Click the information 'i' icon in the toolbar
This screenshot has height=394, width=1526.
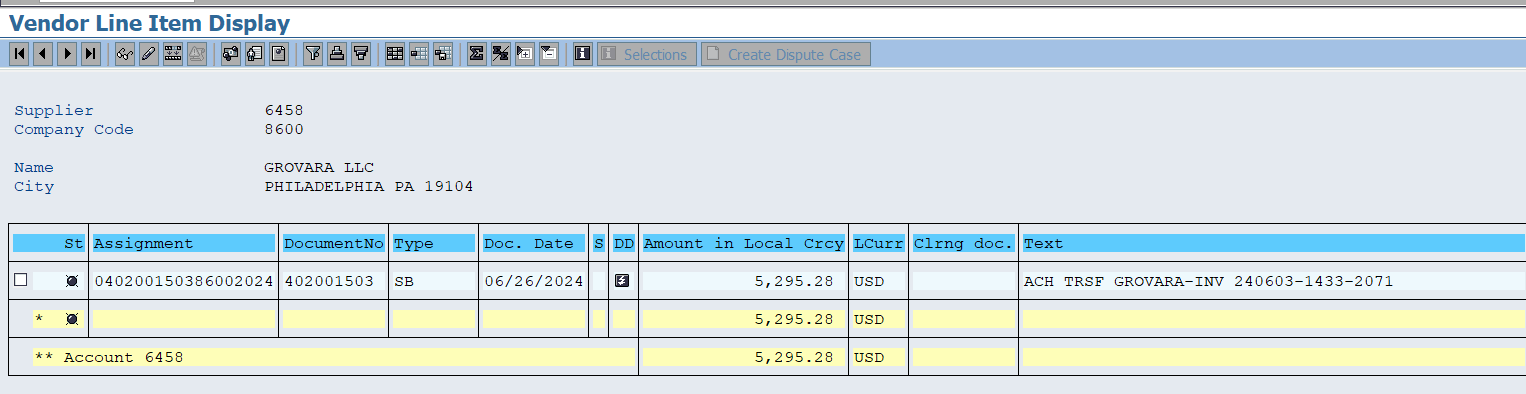point(583,54)
